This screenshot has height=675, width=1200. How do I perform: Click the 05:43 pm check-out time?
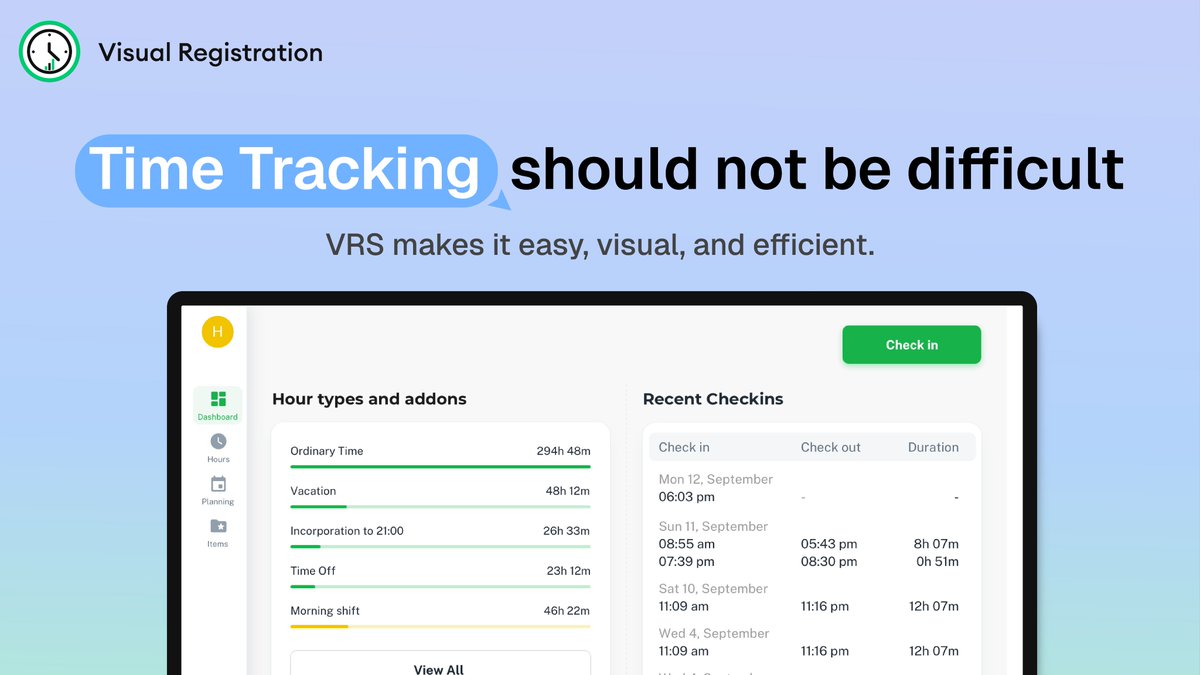(x=829, y=544)
